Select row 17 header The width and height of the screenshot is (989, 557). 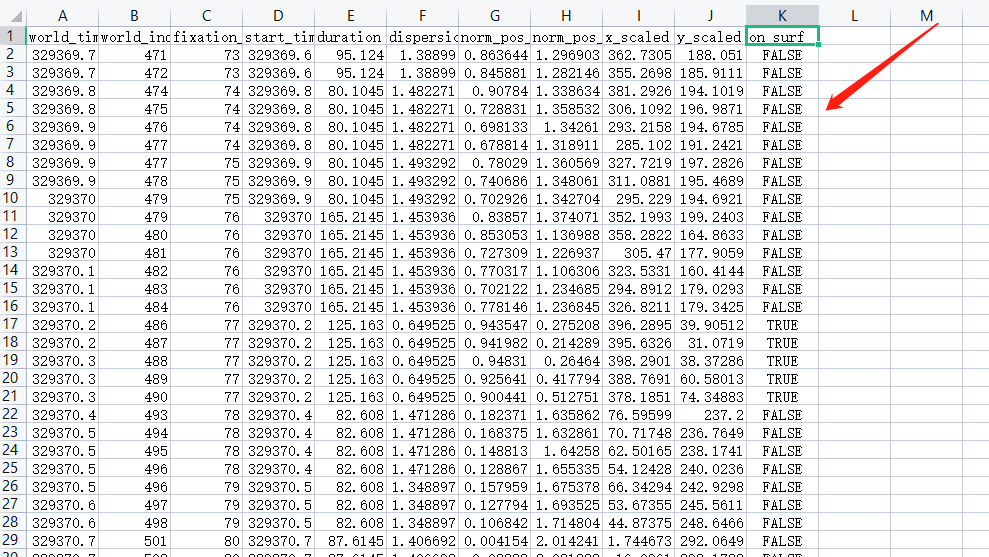click(x=13, y=324)
